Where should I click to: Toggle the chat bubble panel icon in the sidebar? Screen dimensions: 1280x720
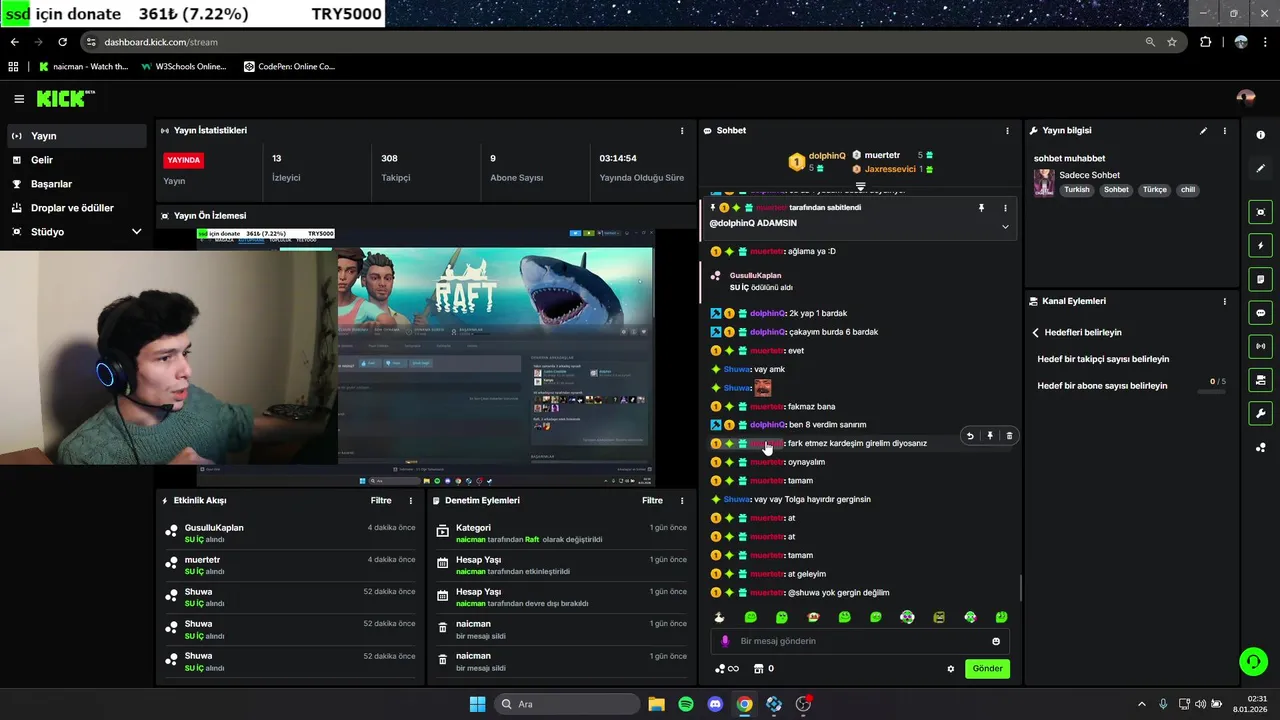1260,313
